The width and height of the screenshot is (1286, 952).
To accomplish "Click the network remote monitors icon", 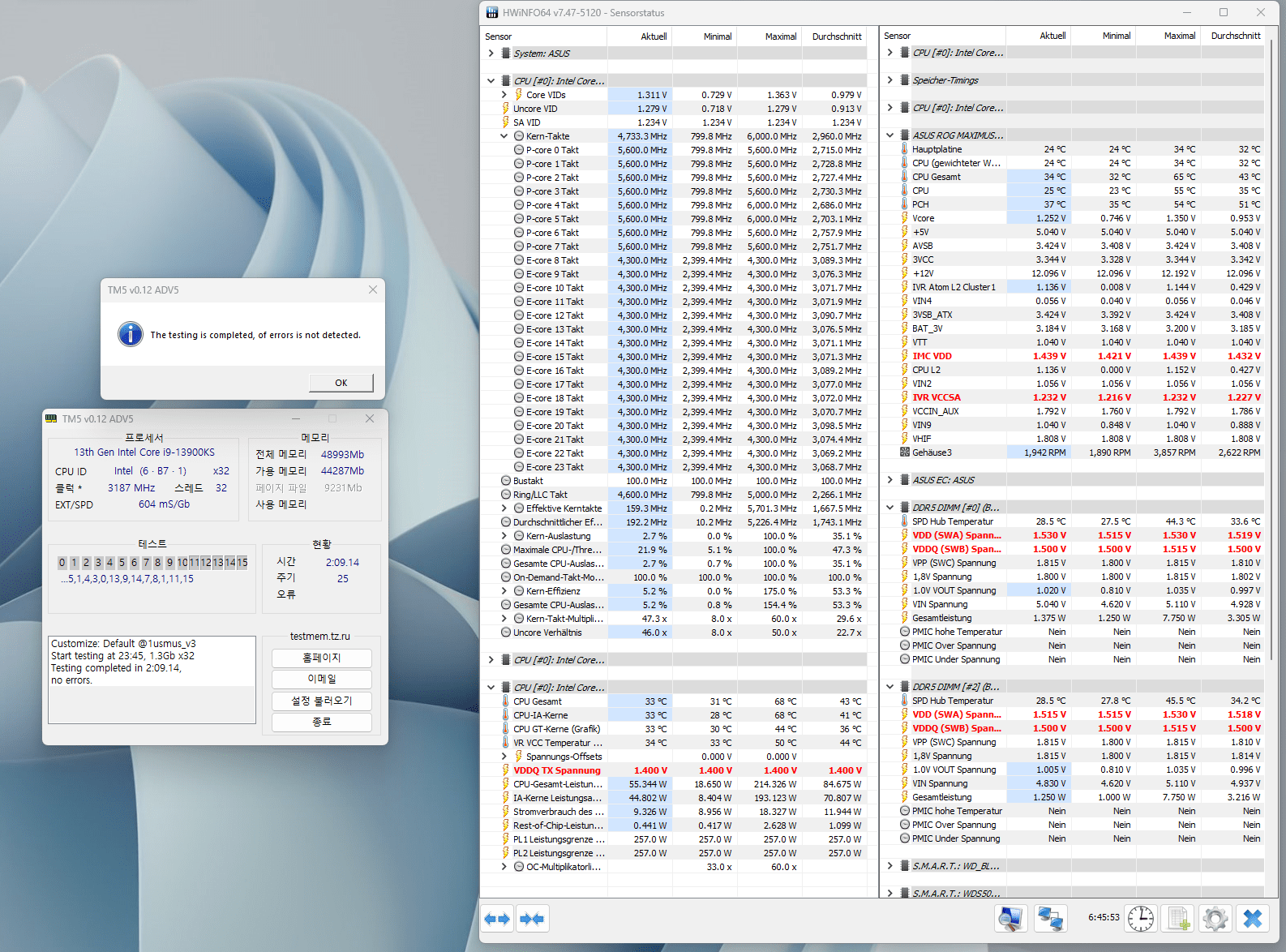I will click(1051, 919).
